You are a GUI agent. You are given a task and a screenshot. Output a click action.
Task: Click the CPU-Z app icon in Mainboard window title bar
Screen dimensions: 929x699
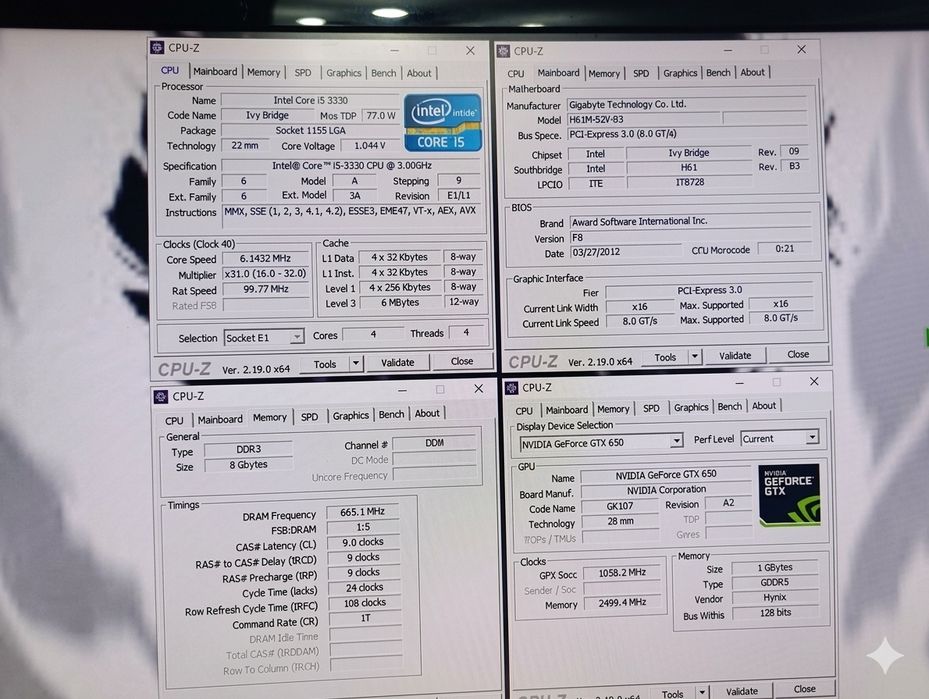click(x=503, y=51)
